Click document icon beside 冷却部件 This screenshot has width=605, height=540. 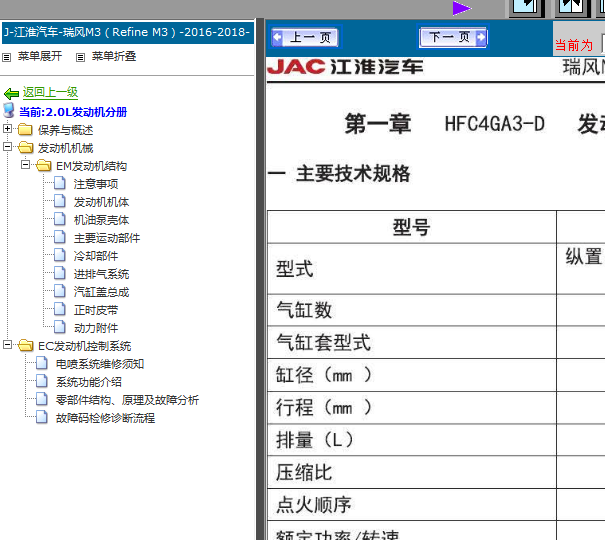tap(59, 255)
